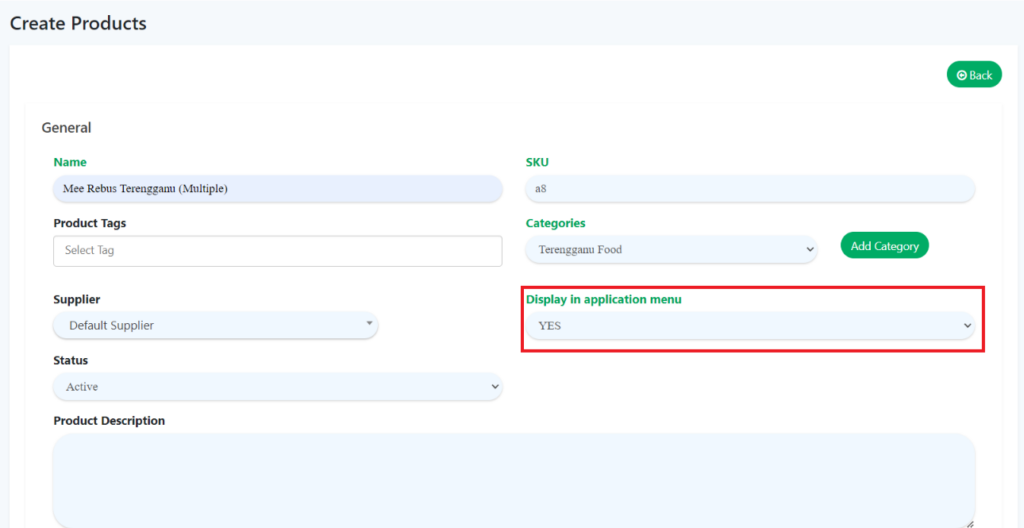The image size is (1024, 528).
Task: Click the Product Tags label
Action: pos(90,223)
